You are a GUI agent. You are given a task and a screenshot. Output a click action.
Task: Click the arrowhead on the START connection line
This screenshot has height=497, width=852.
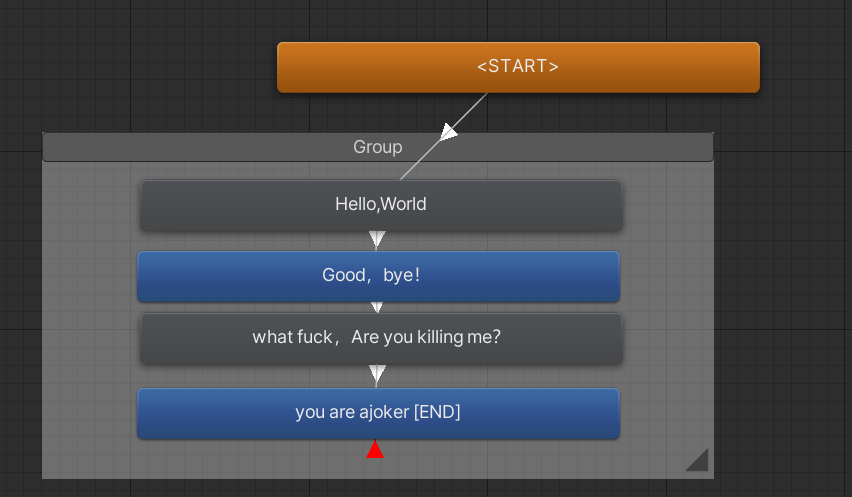[x=449, y=132]
